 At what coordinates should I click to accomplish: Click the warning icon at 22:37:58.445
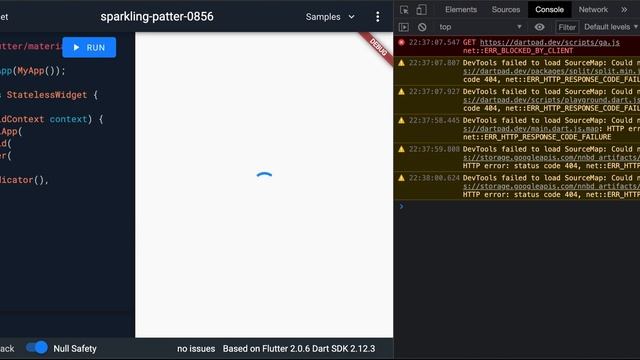tap(402, 120)
